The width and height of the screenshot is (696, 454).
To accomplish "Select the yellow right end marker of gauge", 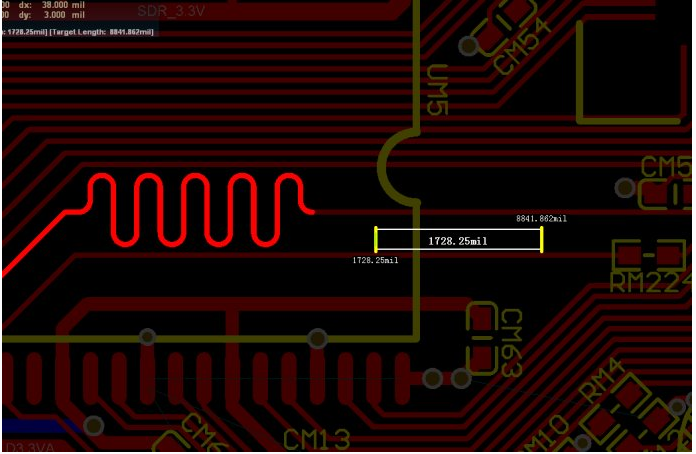I will [541, 239].
